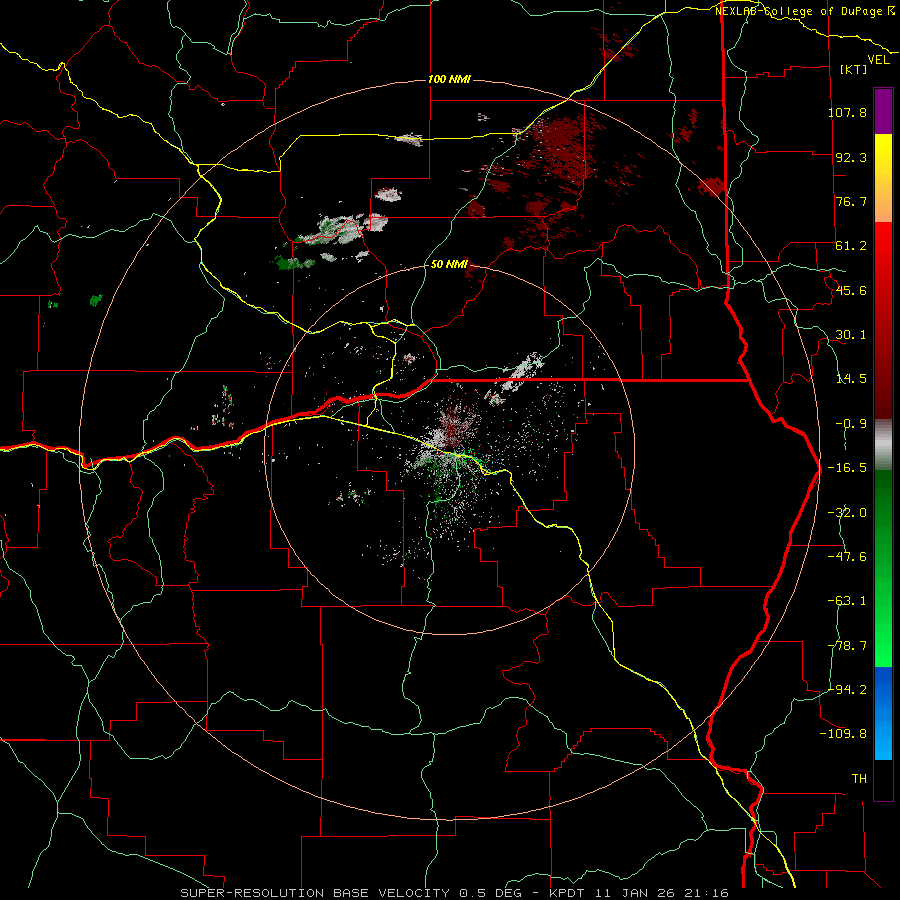This screenshot has height=900, width=900.
Task: Click the 30.1 velocity legend value
Action: pos(851,335)
